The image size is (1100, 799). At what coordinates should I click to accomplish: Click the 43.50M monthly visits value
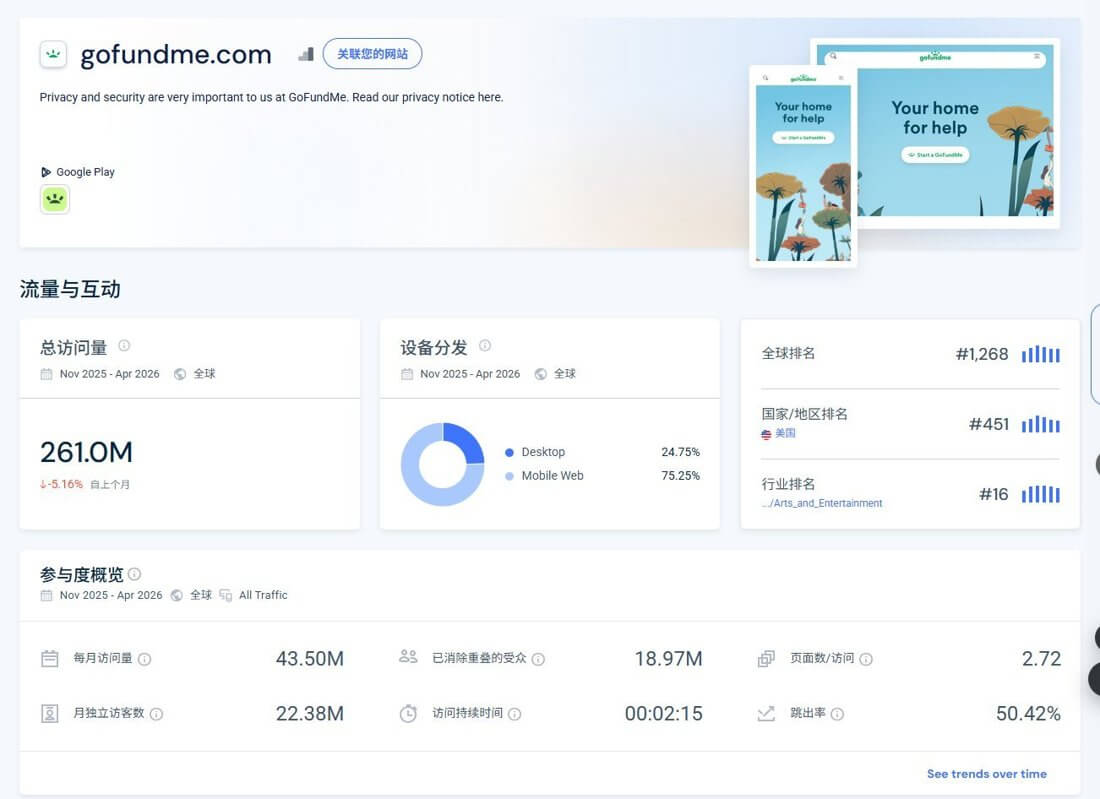(x=309, y=659)
